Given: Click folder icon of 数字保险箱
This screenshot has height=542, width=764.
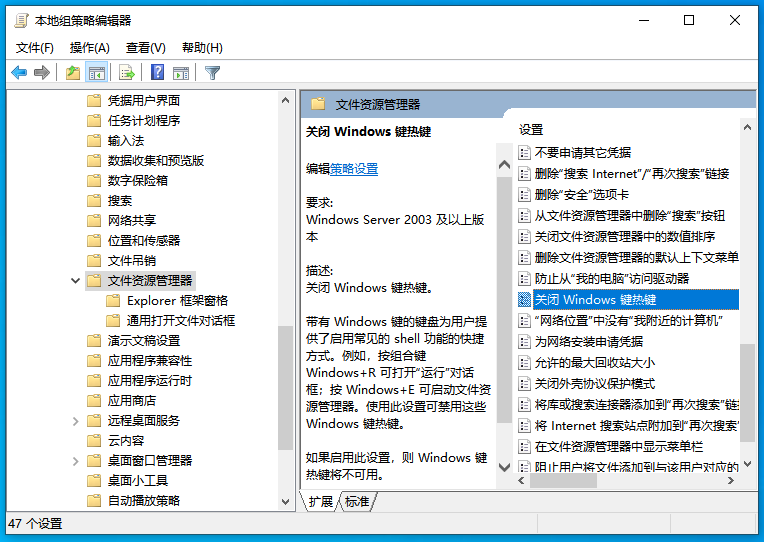Looking at the screenshot, I should tap(94, 181).
